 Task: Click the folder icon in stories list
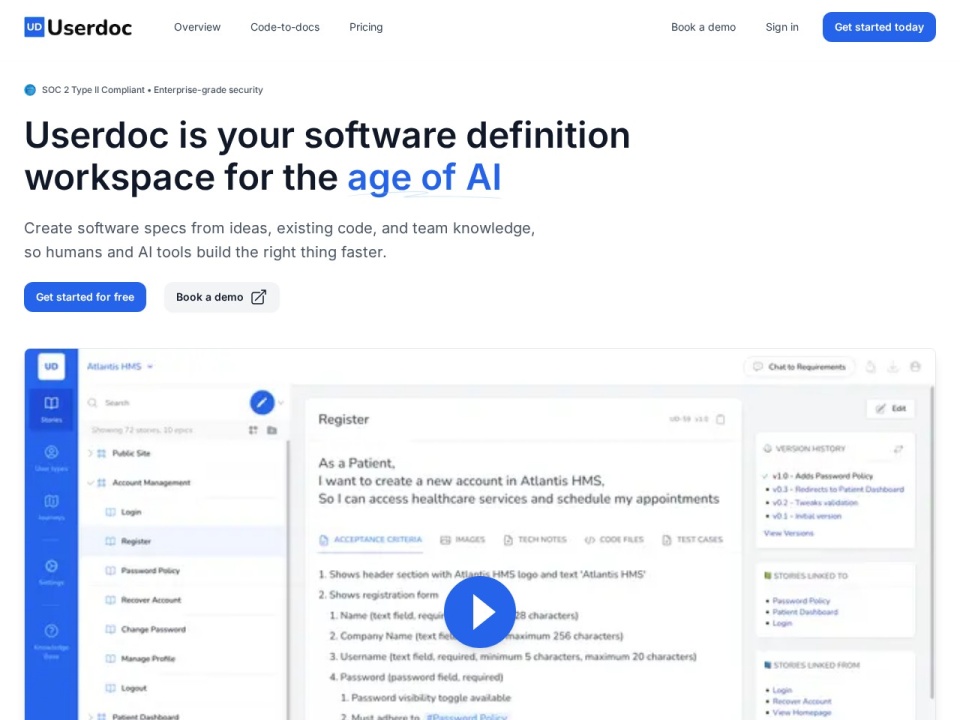tap(272, 430)
